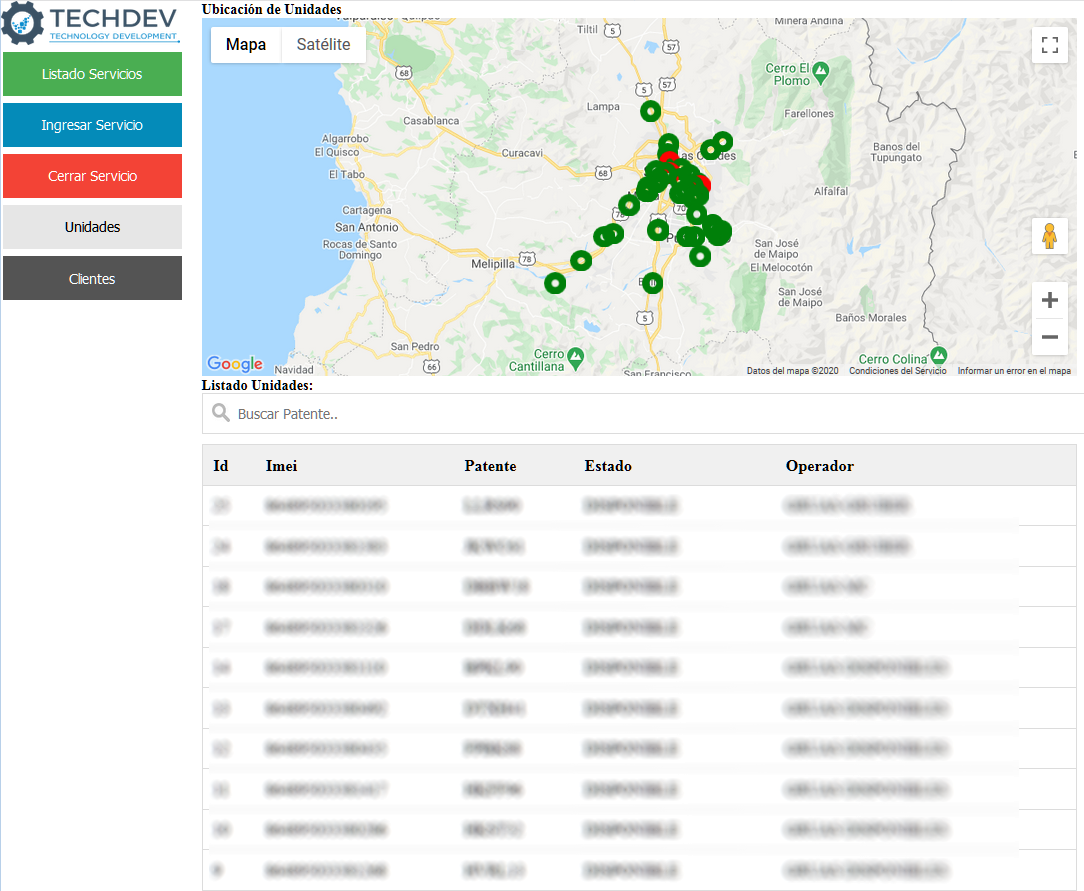Viewport: 1084px width, 891px height.
Task: Switch to the Mapa view
Action: pos(246,45)
